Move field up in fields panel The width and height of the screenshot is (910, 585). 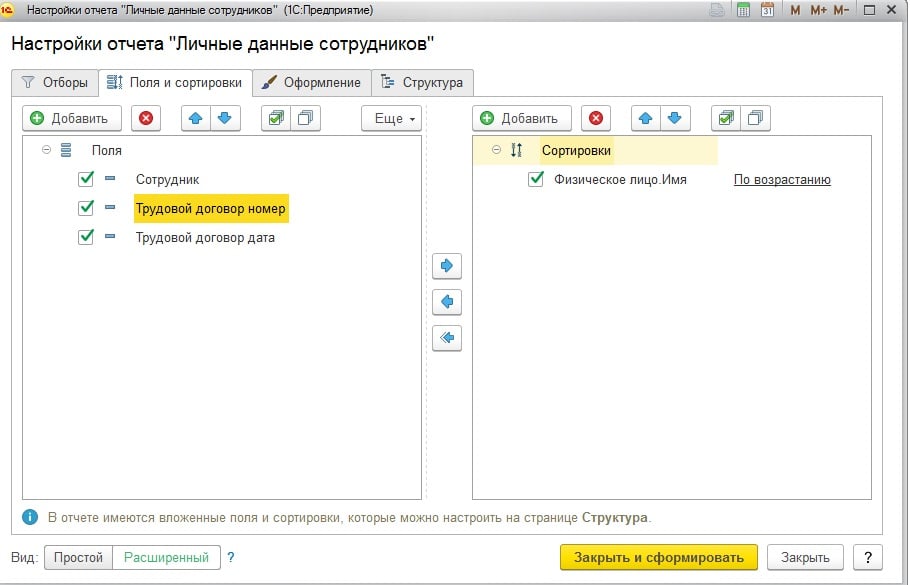click(x=196, y=118)
